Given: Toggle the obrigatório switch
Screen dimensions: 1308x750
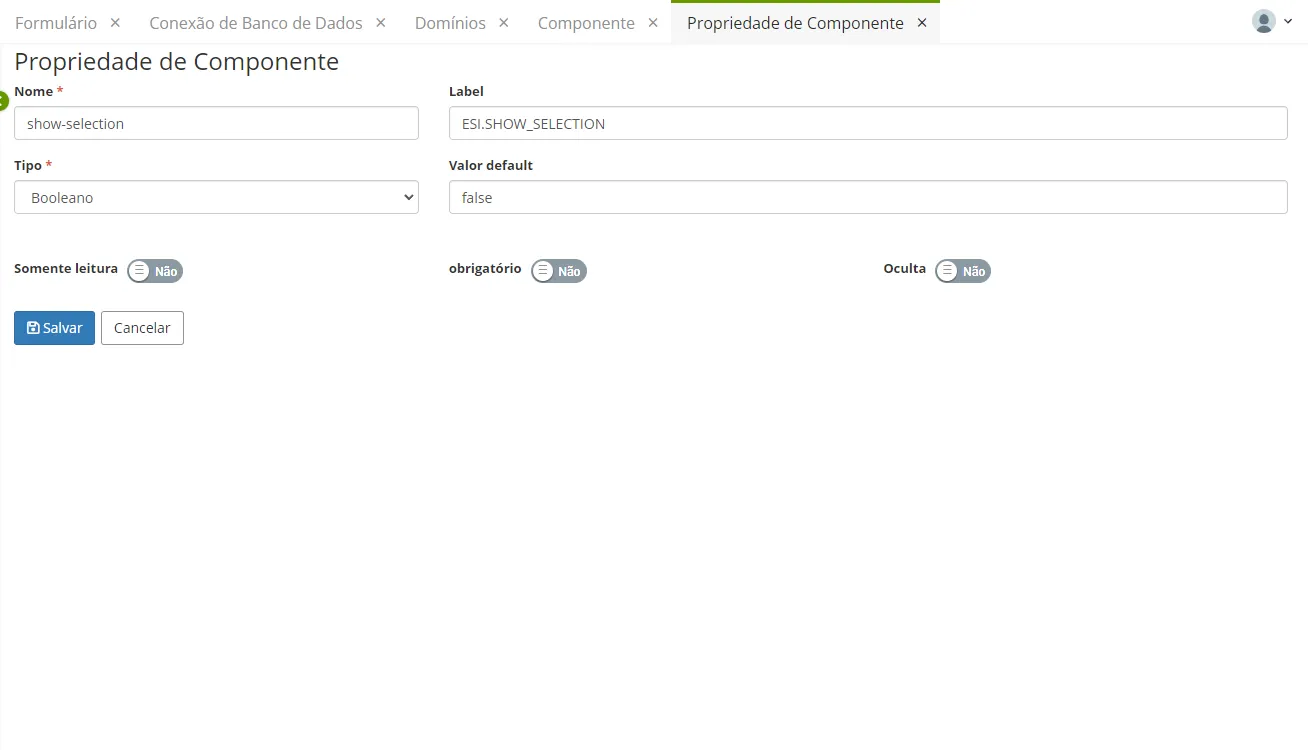Looking at the screenshot, I should pos(559,271).
